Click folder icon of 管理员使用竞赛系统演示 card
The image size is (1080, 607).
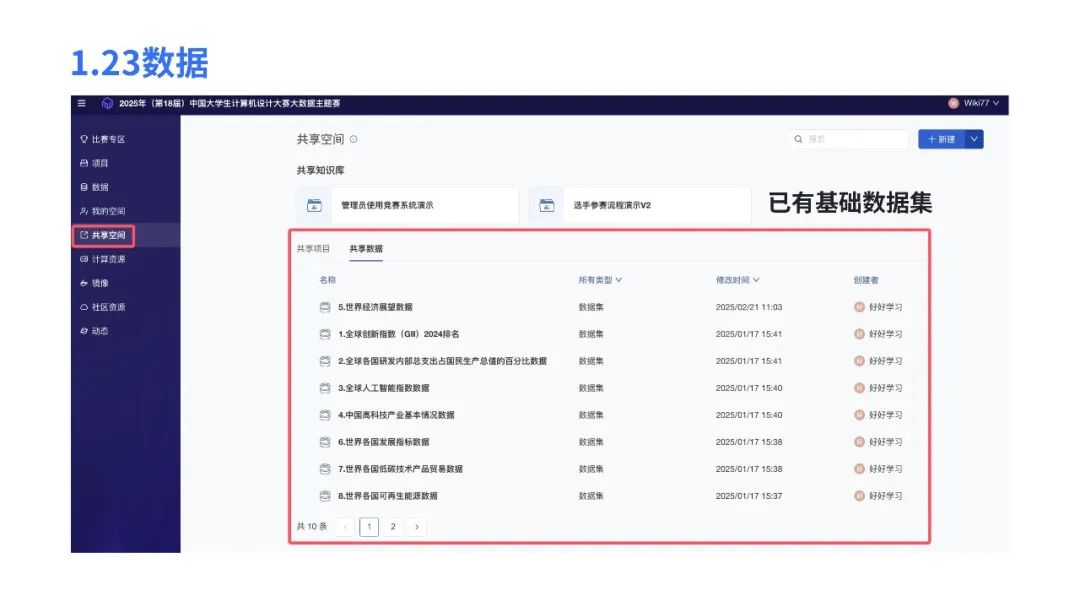coord(314,205)
